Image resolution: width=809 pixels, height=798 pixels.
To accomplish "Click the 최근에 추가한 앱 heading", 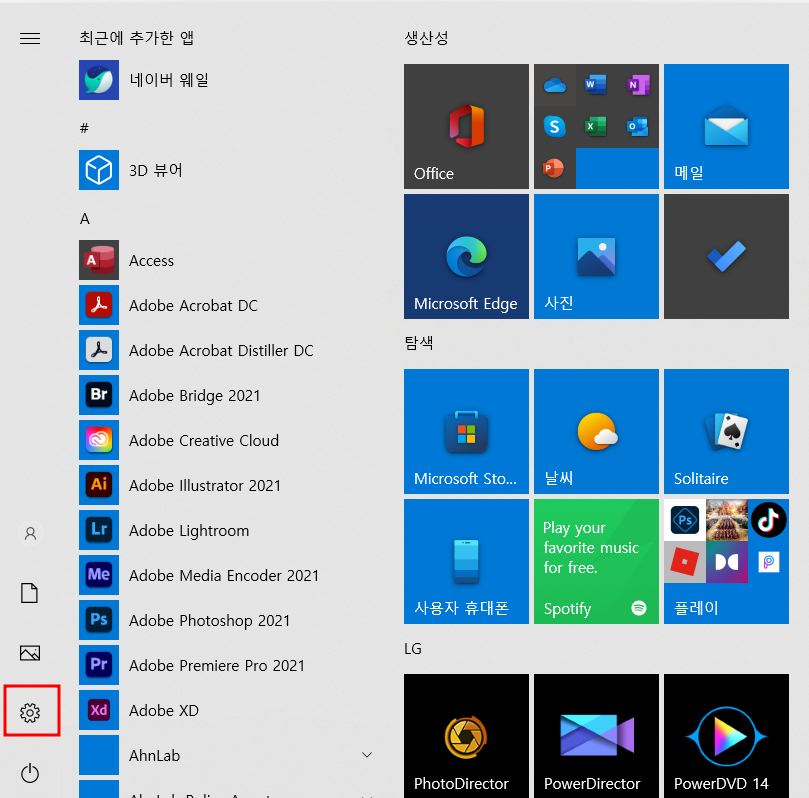I will click(x=136, y=38).
